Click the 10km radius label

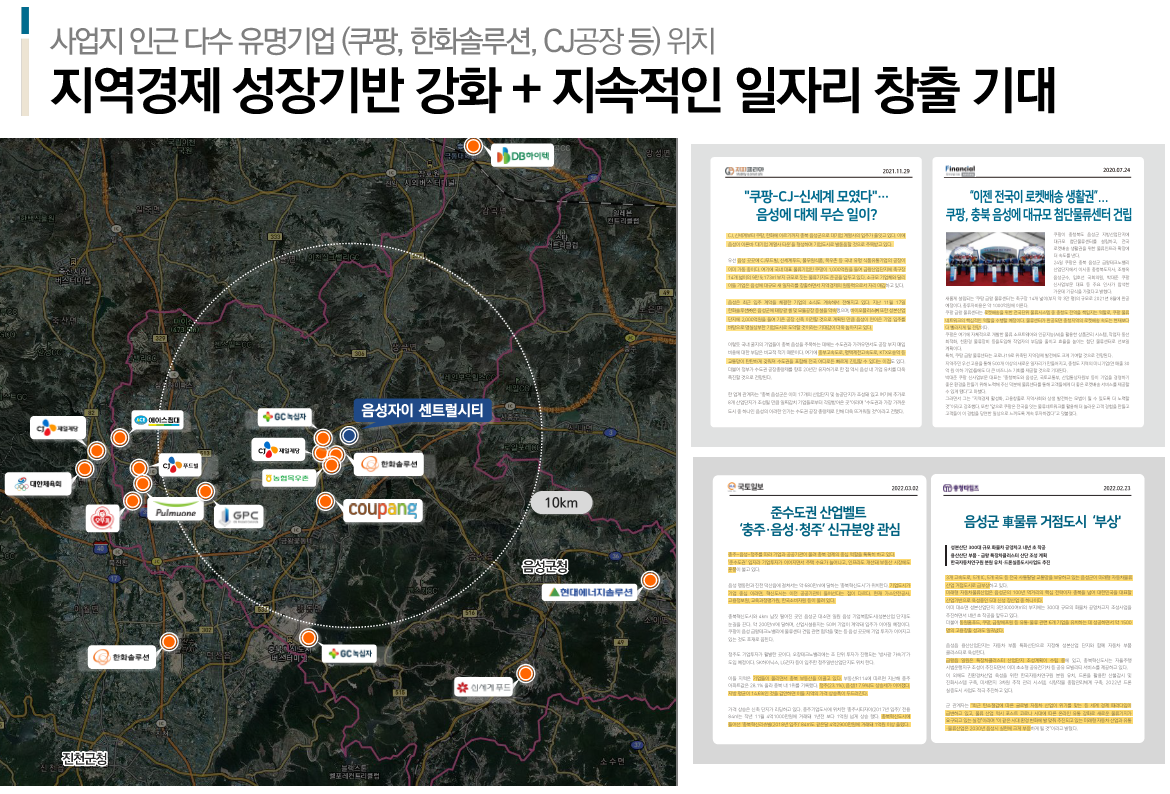pyautogui.click(x=561, y=503)
